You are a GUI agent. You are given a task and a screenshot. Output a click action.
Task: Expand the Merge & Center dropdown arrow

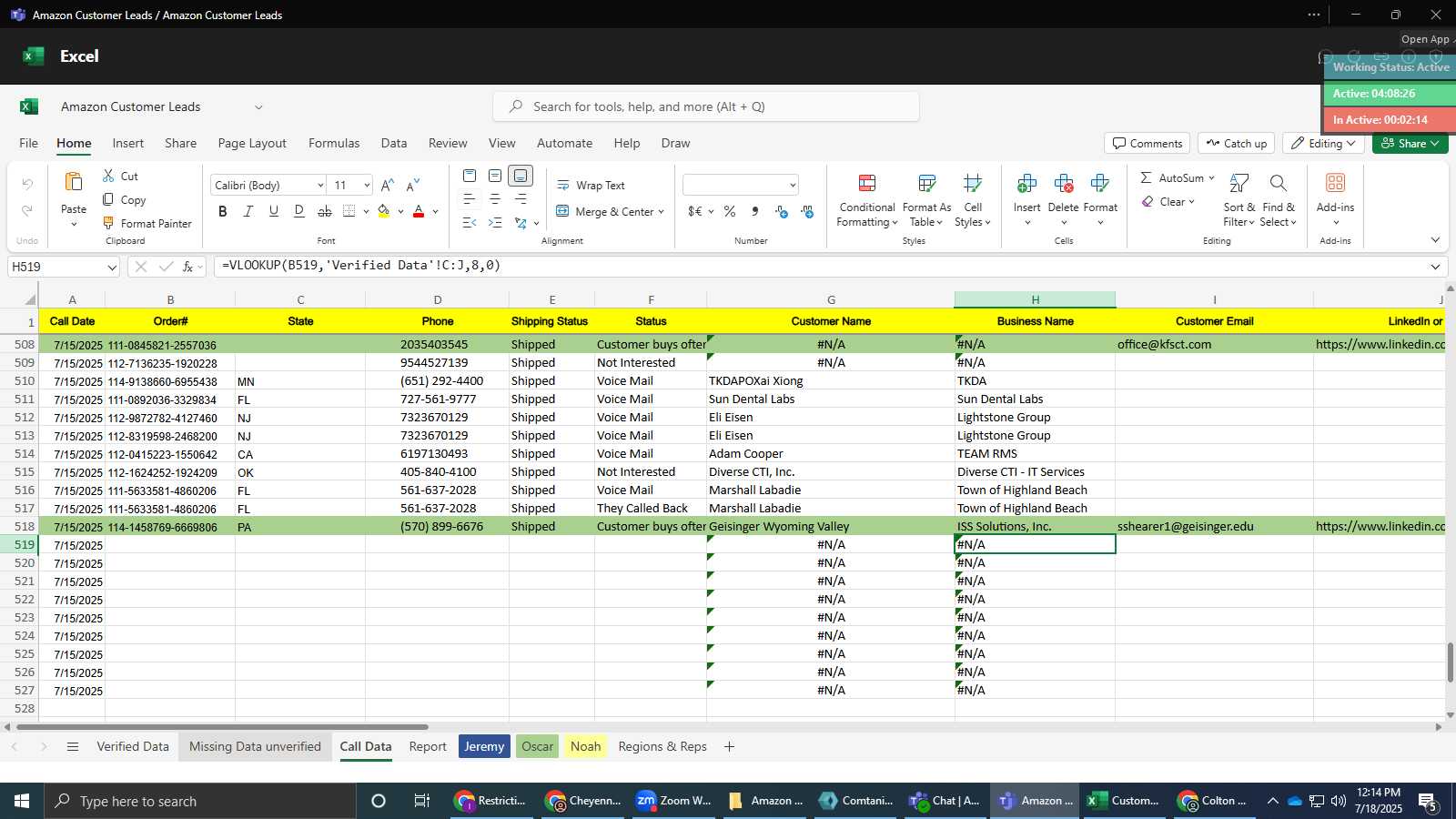click(661, 212)
